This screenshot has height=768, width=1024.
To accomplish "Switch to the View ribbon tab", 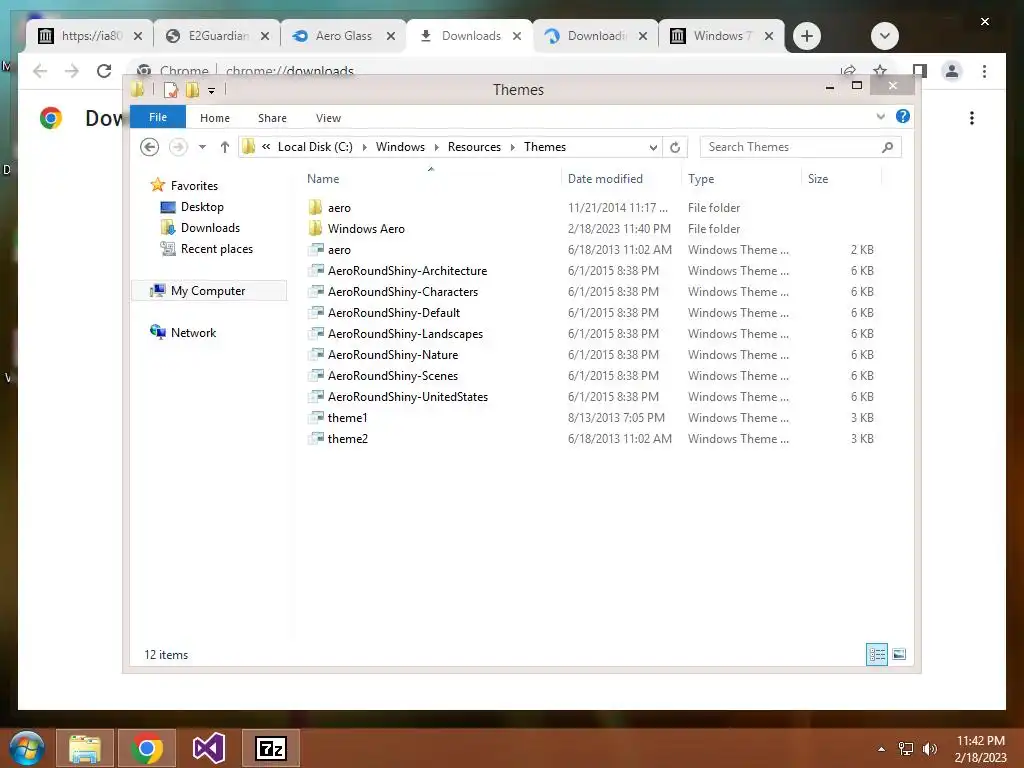I will pos(328,118).
